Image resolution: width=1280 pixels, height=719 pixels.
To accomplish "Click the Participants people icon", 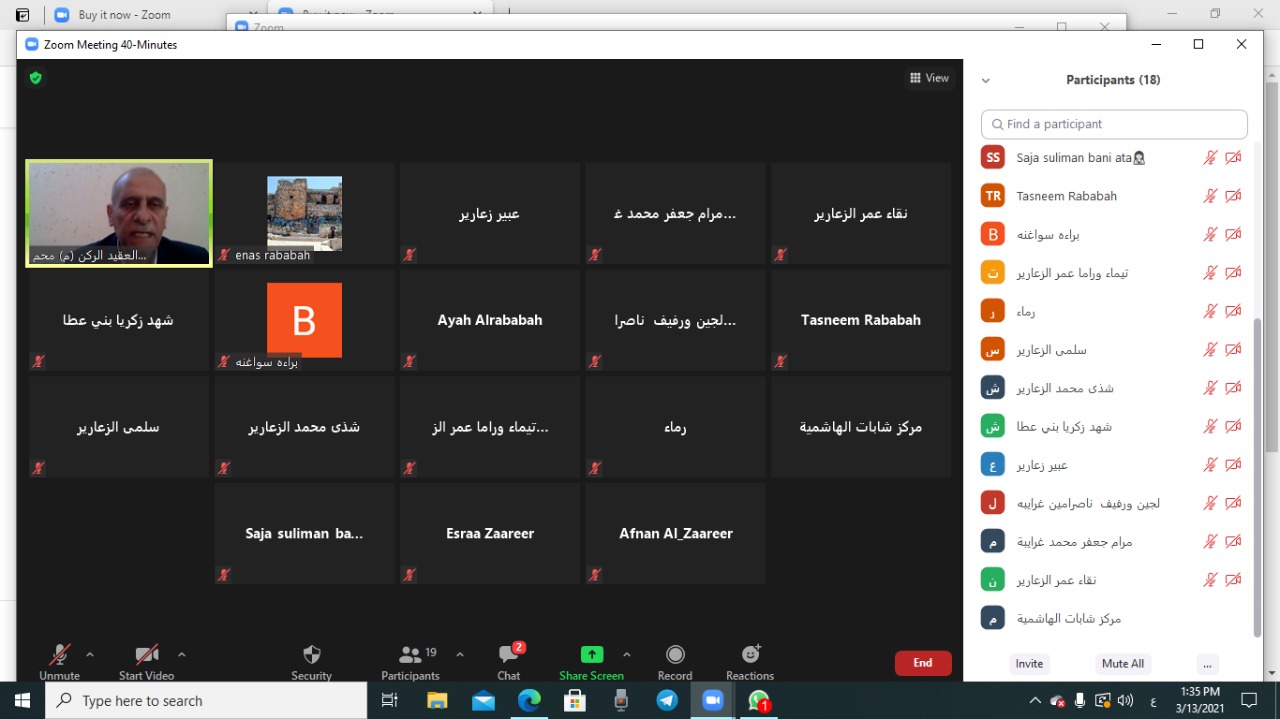I will pos(410,655).
